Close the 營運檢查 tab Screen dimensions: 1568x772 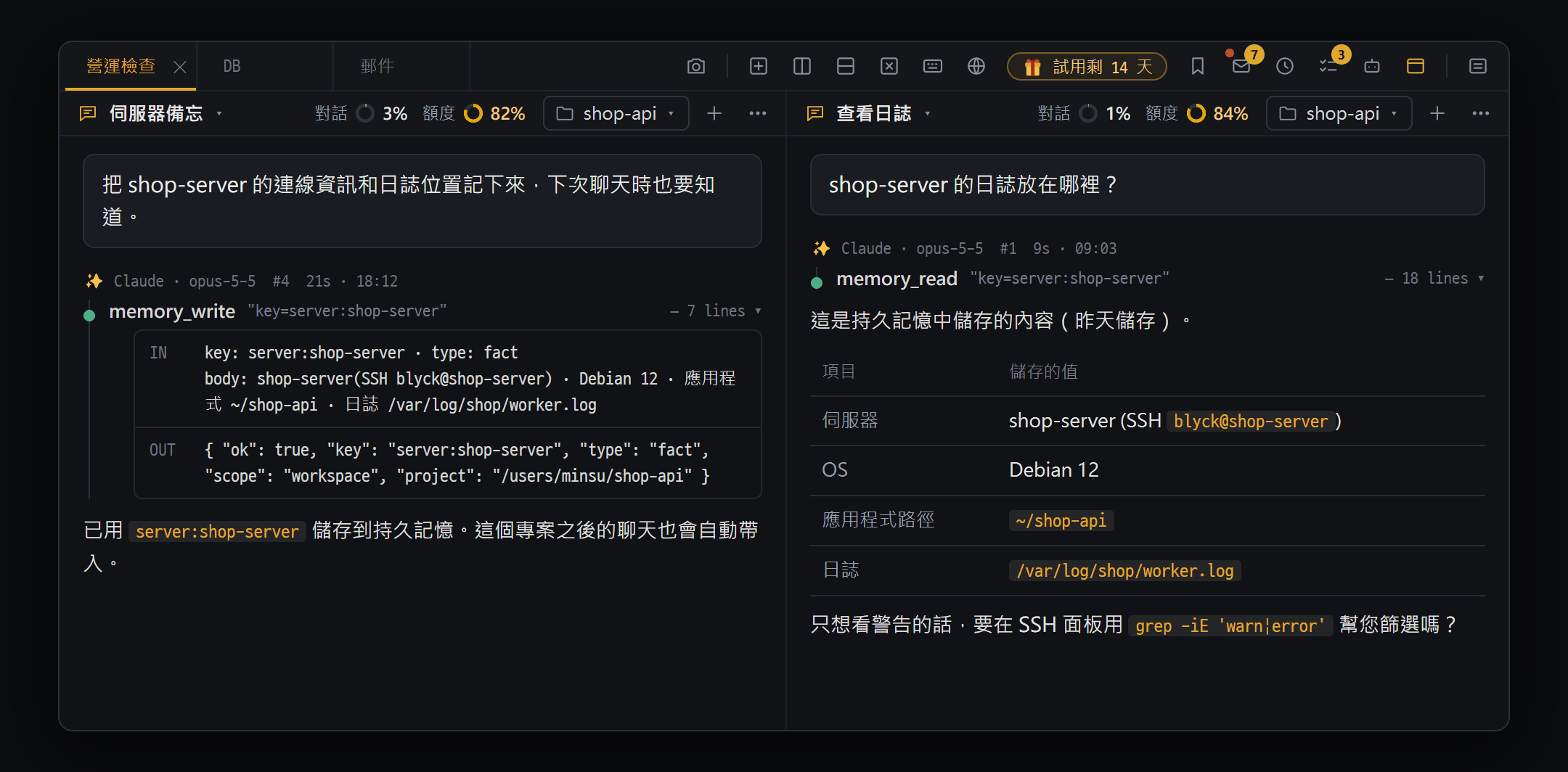click(x=180, y=67)
